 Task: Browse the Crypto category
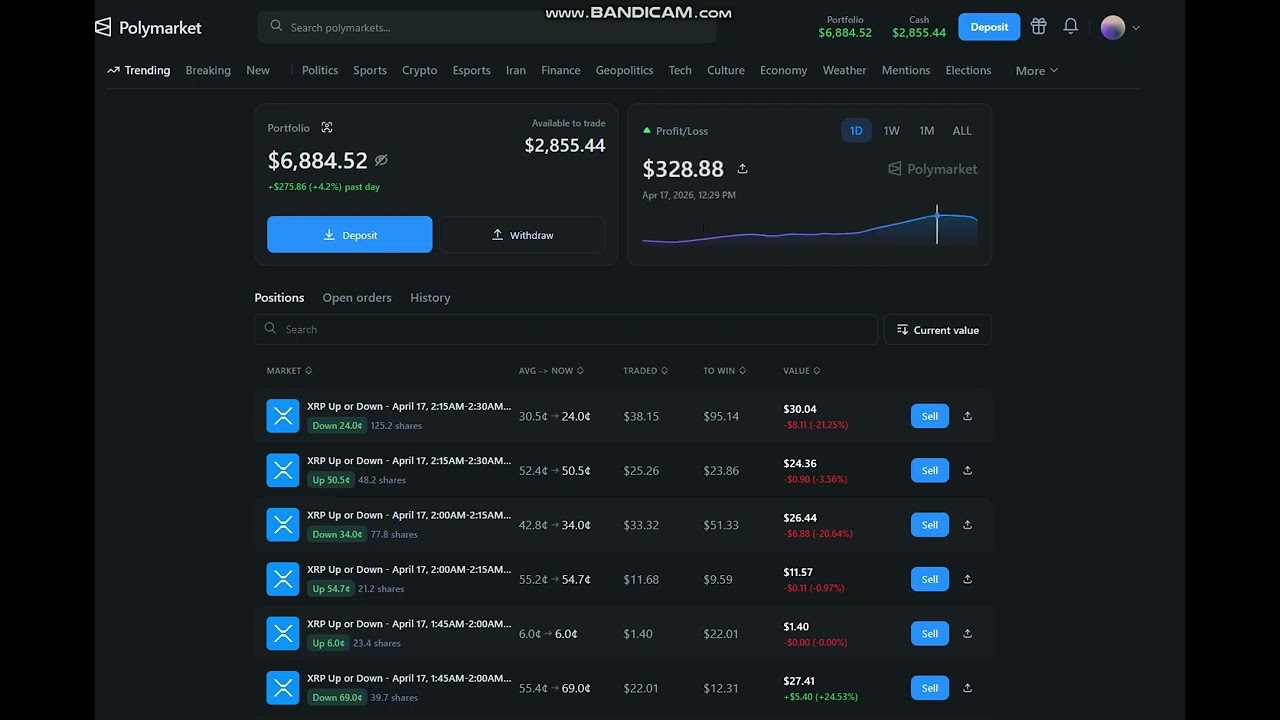pyautogui.click(x=420, y=70)
